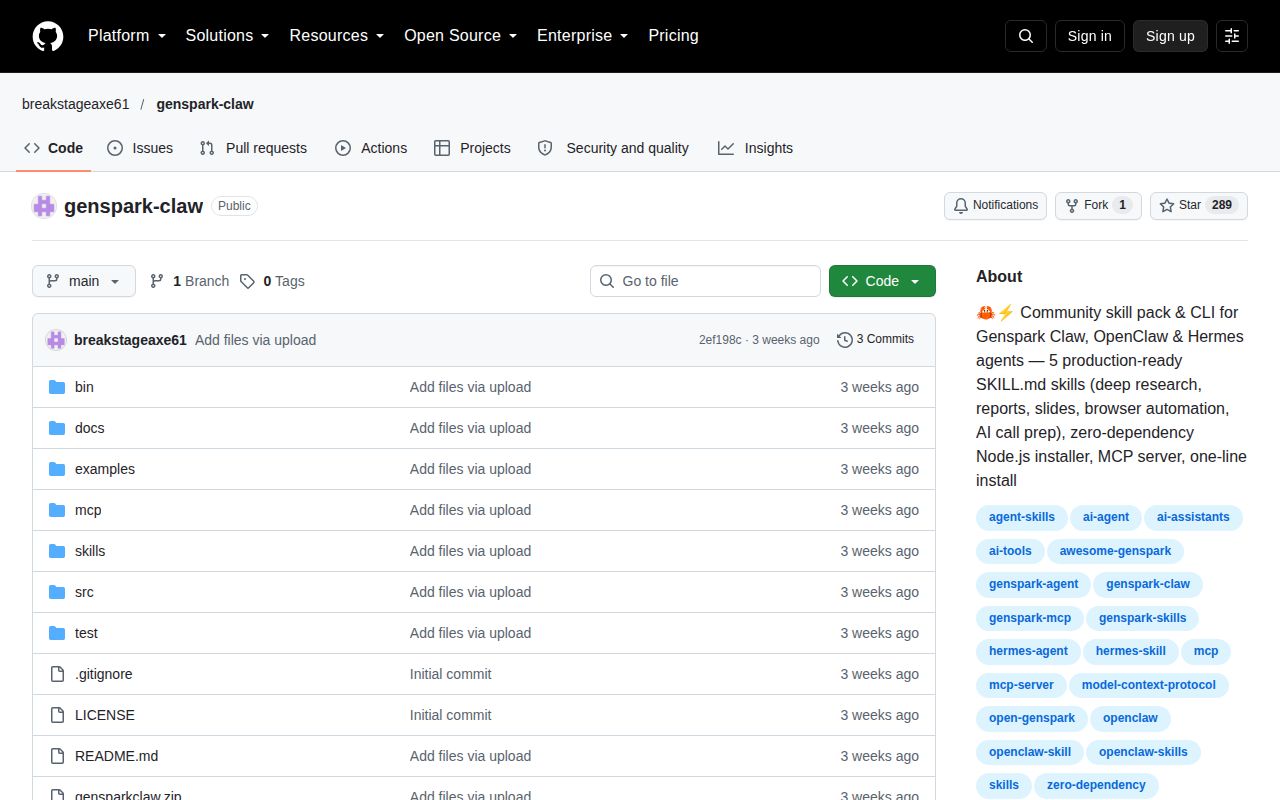Viewport: 1280px width, 800px height.
Task: Click the .gitignore file icon
Action: 57,674
